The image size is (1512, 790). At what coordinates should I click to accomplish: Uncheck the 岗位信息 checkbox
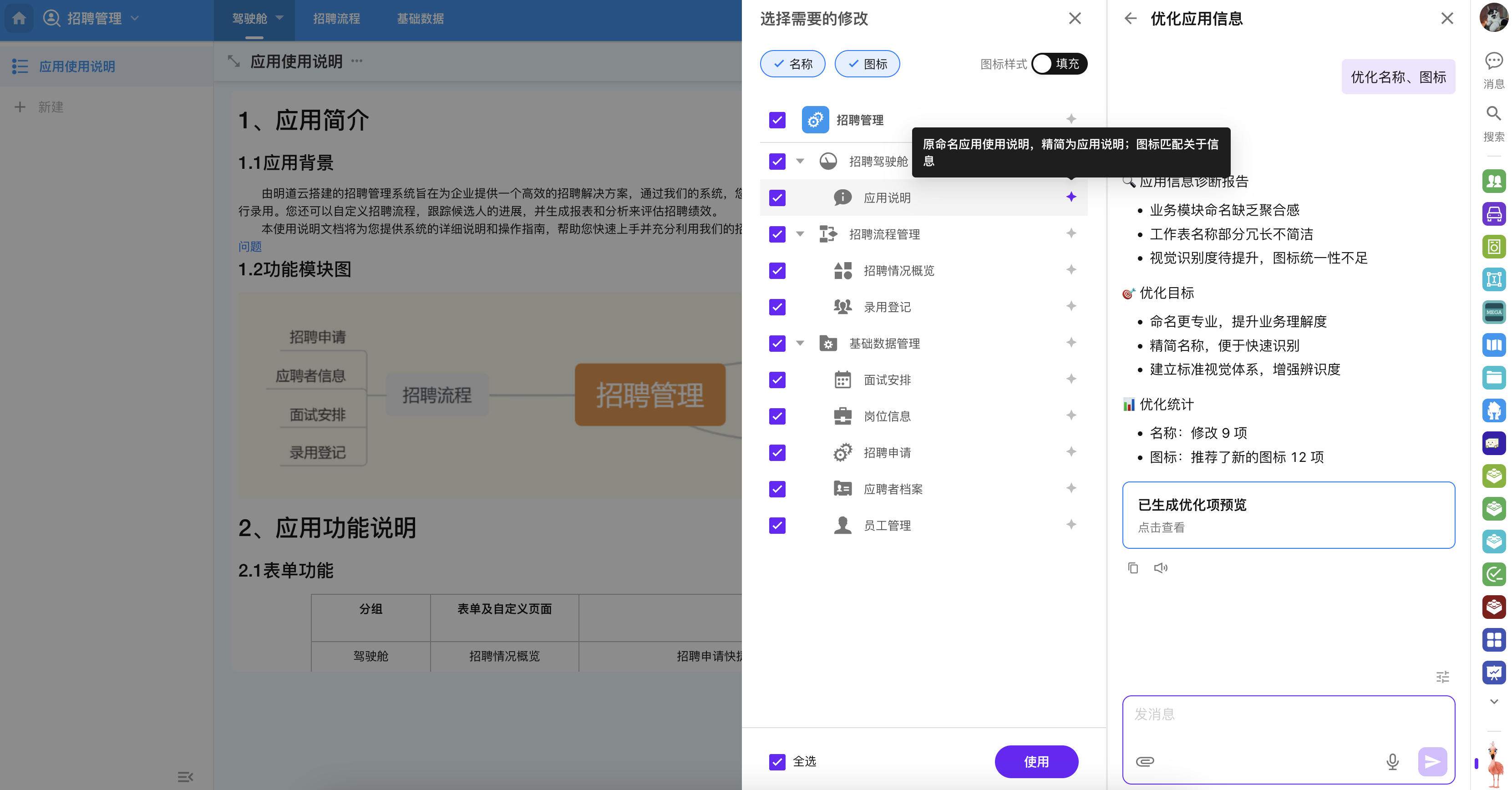coord(777,416)
